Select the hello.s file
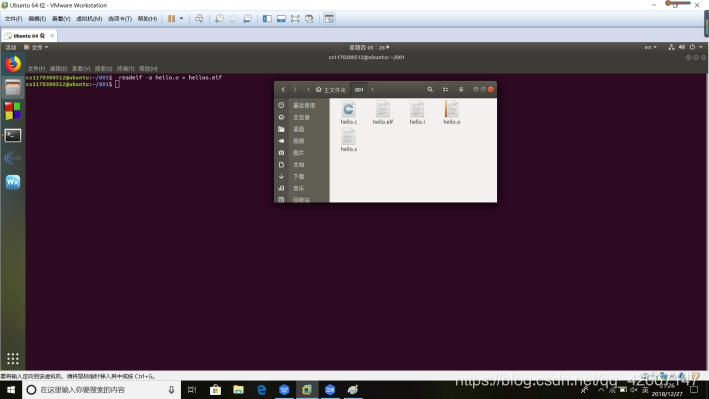 (x=349, y=140)
